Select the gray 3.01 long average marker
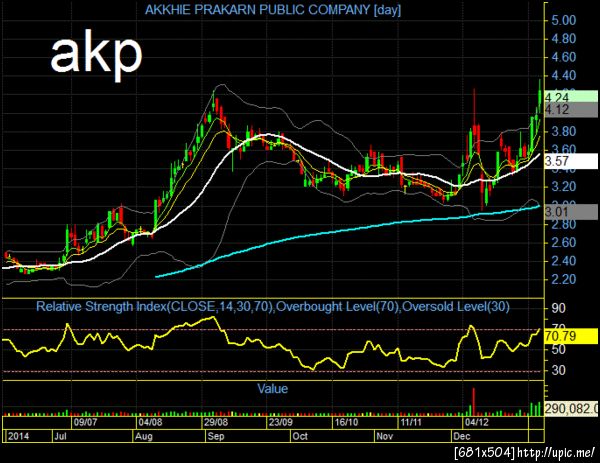Image resolution: width=600 pixels, height=463 pixels. coord(571,212)
